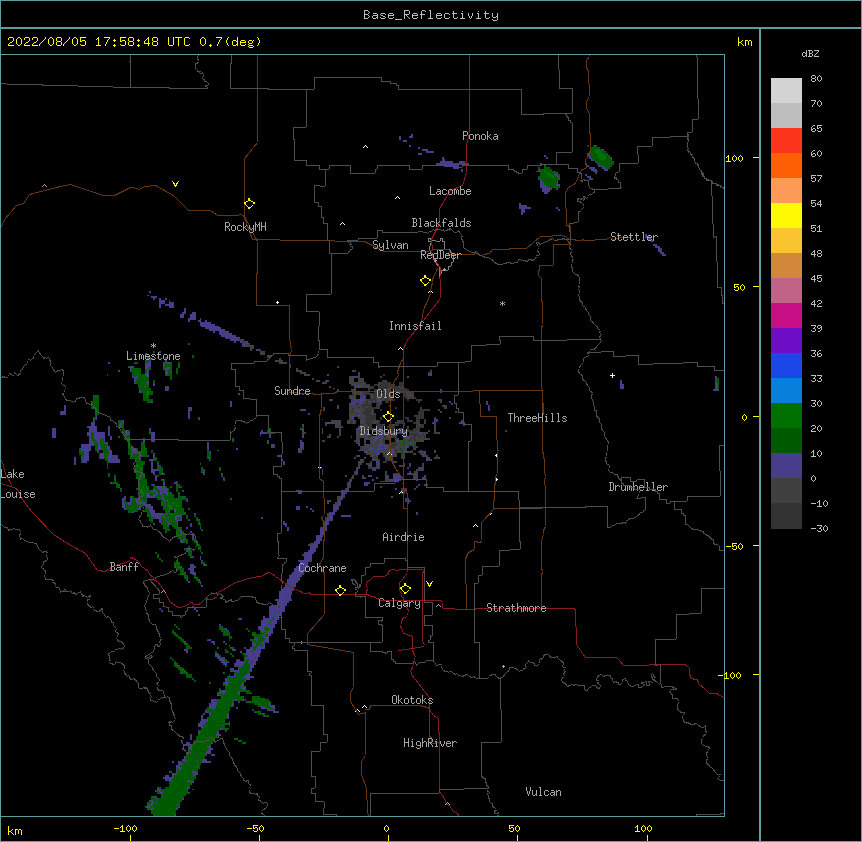Click the magenta 42 dBZ legend swatch
Image resolution: width=862 pixels, height=842 pixels.
[x=786, y=315]
